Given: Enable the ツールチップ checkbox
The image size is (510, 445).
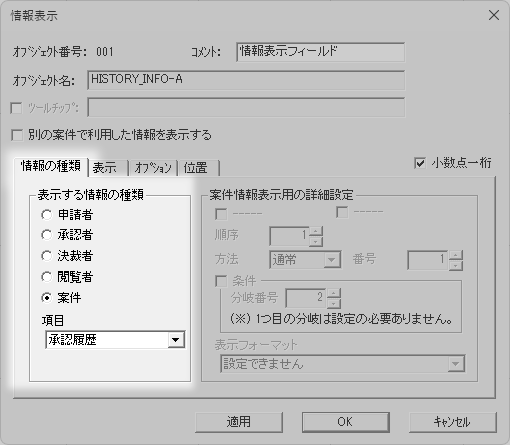Looking at the screenshot, I should 16,108.
